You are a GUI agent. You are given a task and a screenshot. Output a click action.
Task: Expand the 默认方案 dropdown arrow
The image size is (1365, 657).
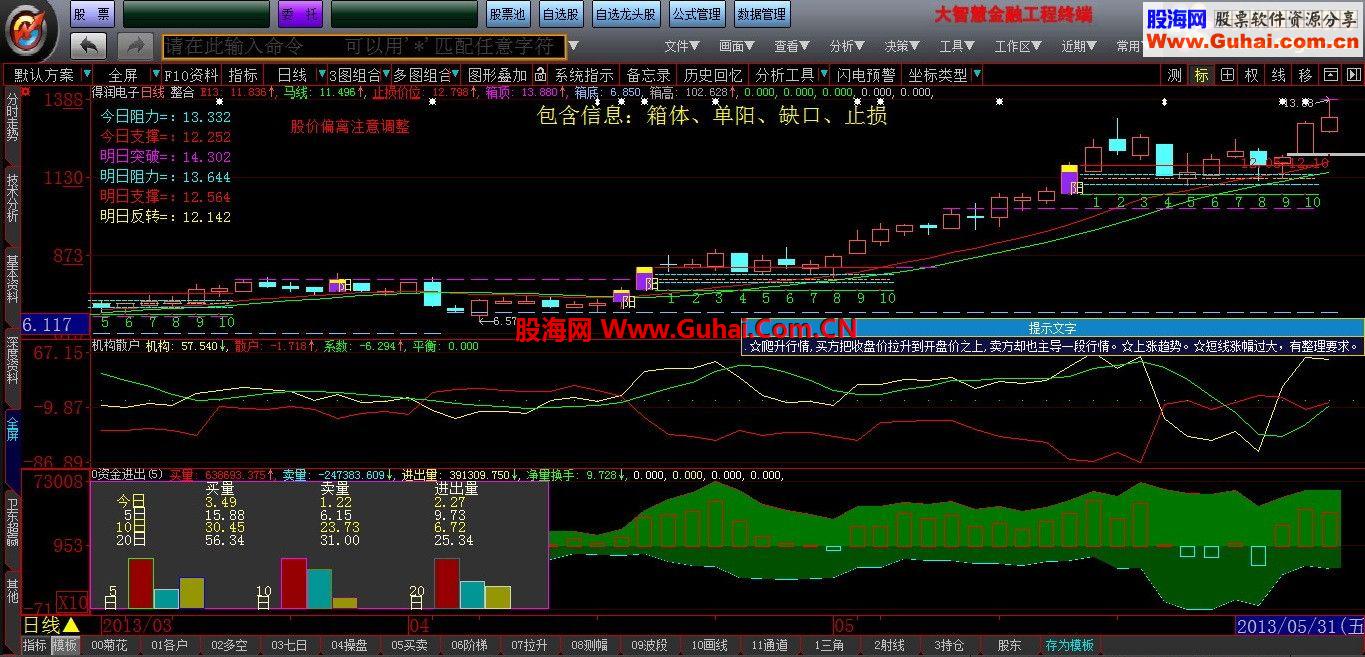coord(87,75)
